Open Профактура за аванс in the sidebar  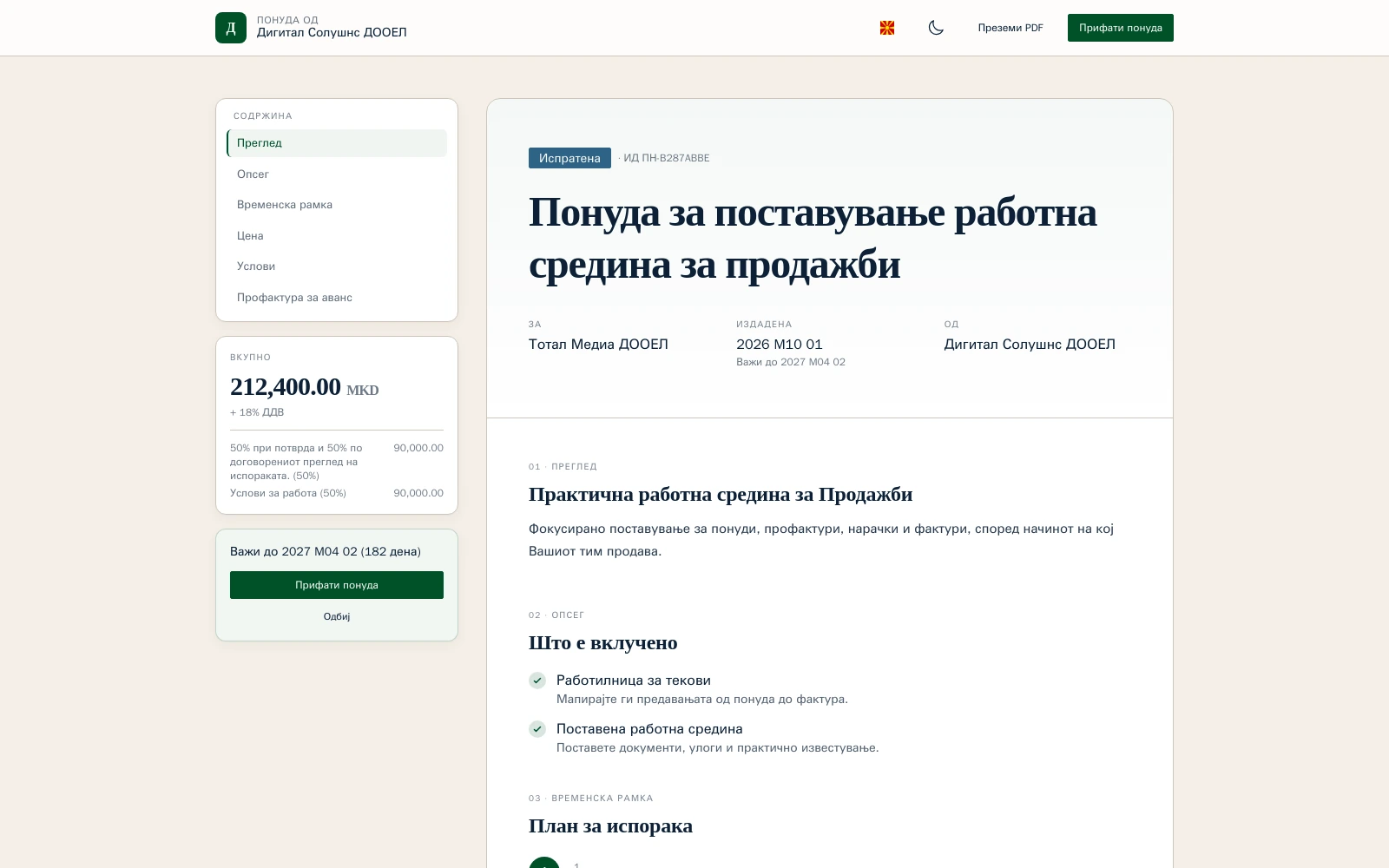click(x=337, y=298)
